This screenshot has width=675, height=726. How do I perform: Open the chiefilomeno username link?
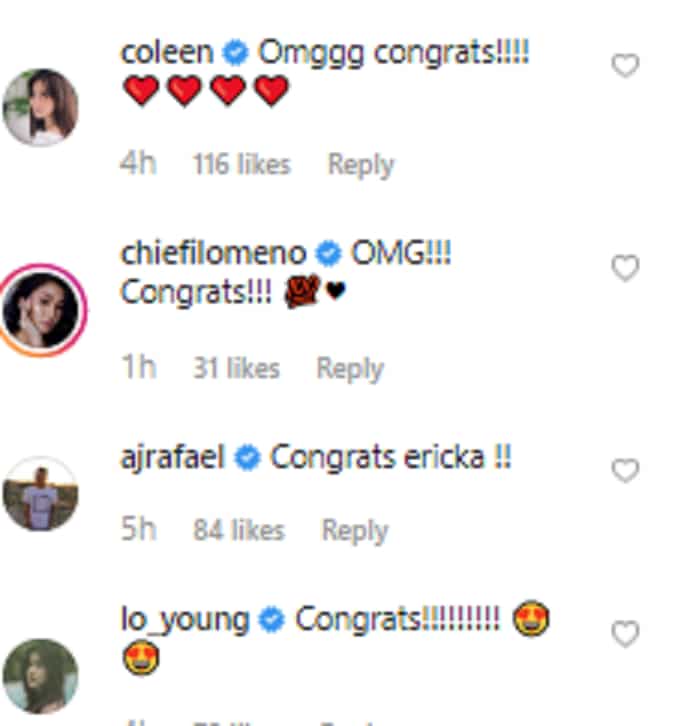tap(213, 253)
